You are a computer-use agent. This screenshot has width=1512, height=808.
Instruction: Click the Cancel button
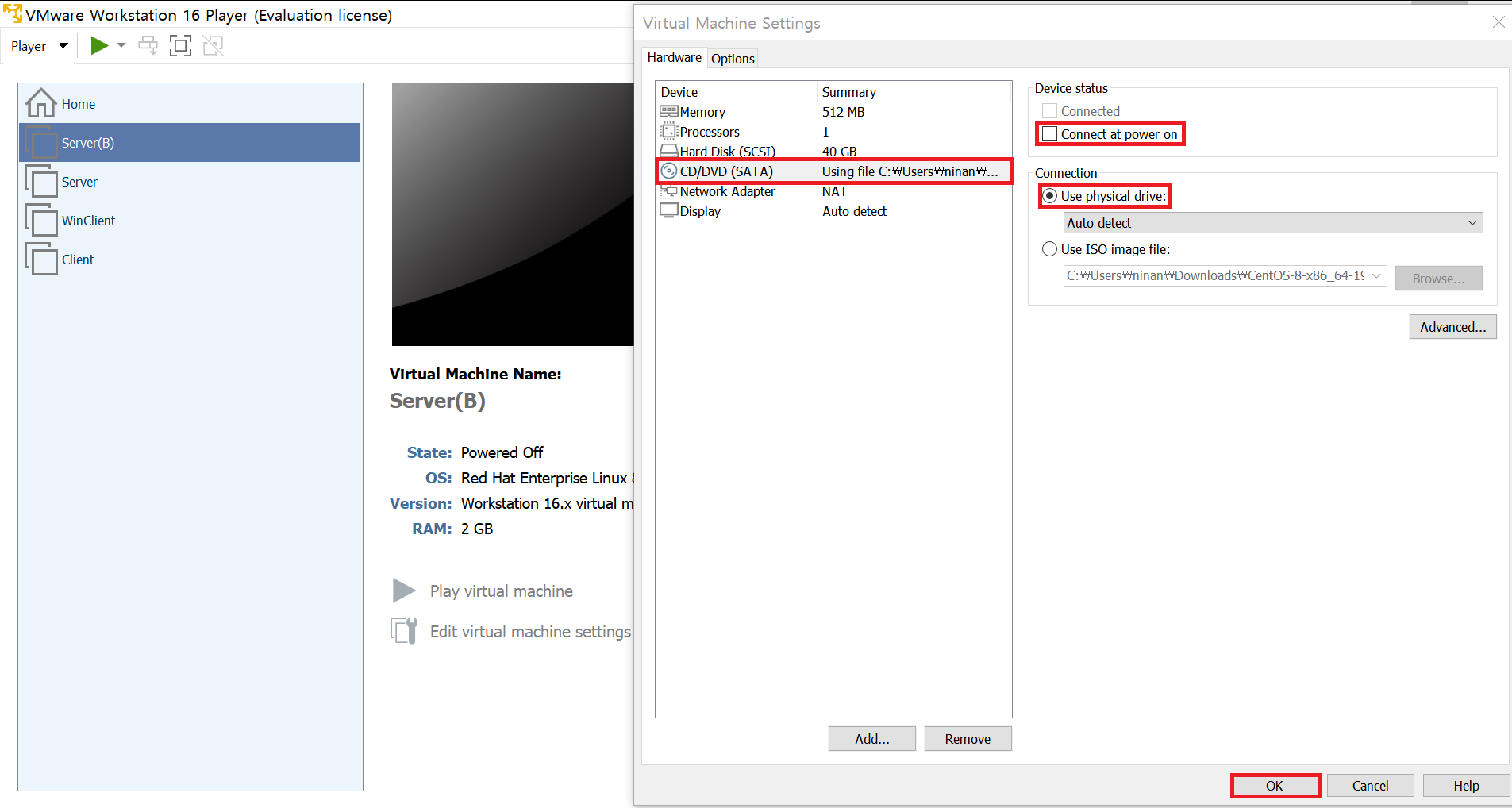1370,786
